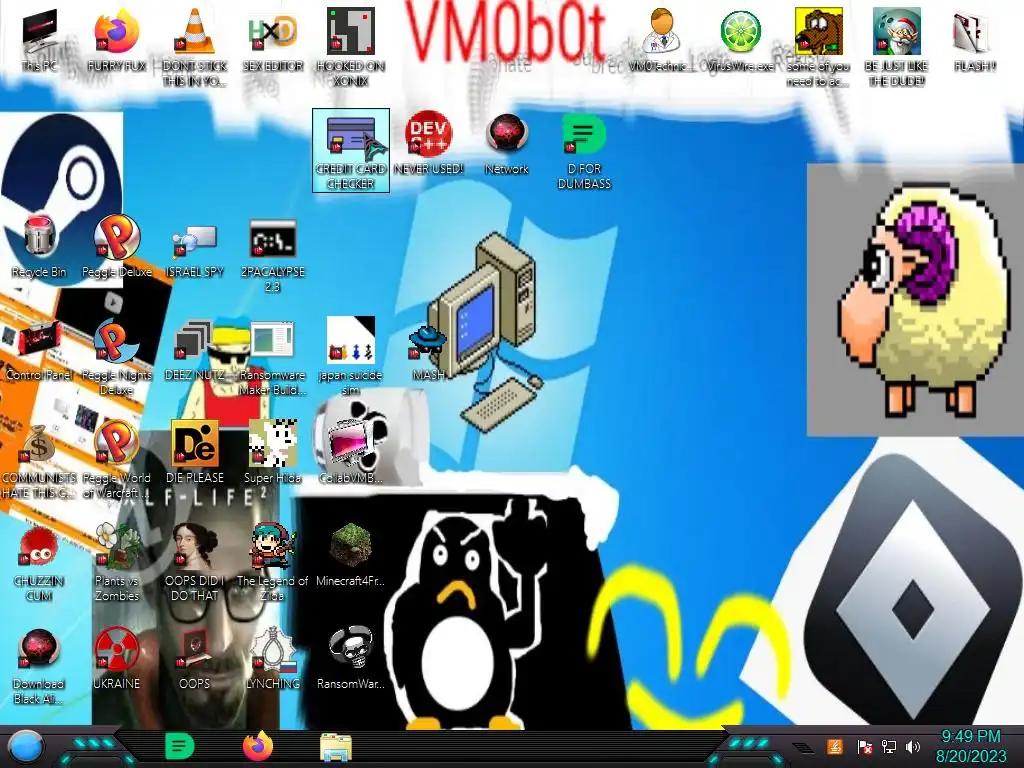1024x768 pixels.
Task: Open the green document app in taskbar
Action: [179, 746]
